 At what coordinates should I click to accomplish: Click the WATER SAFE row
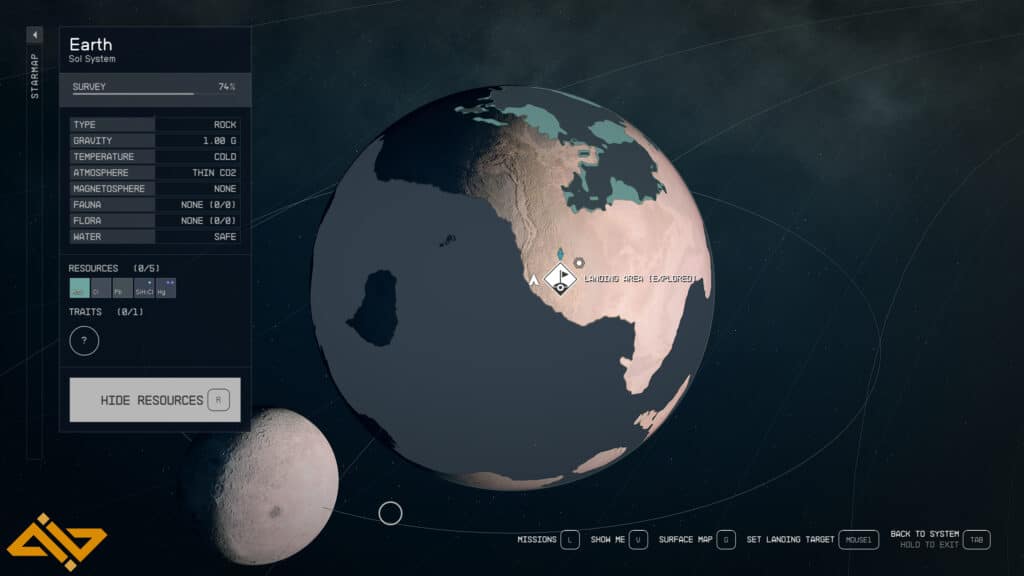155,236
